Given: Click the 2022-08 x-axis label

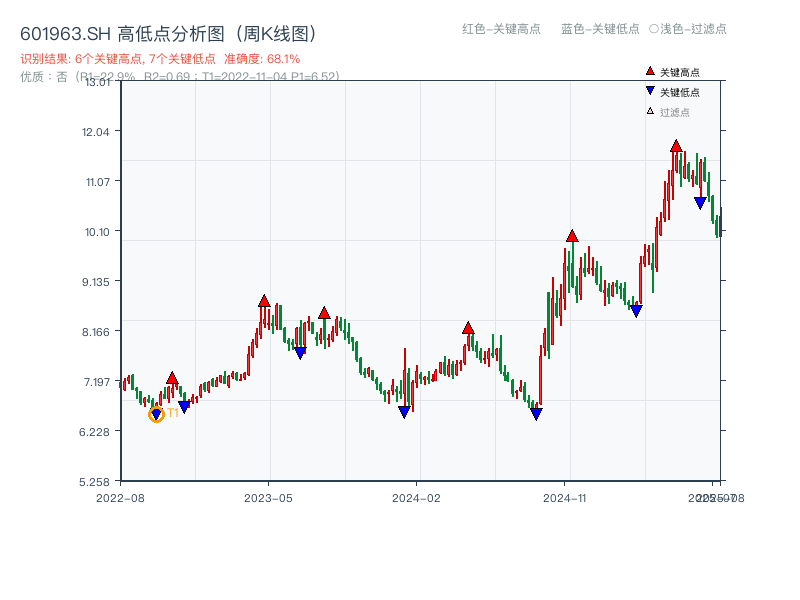Looking at the screenshot, I should 120,498.
